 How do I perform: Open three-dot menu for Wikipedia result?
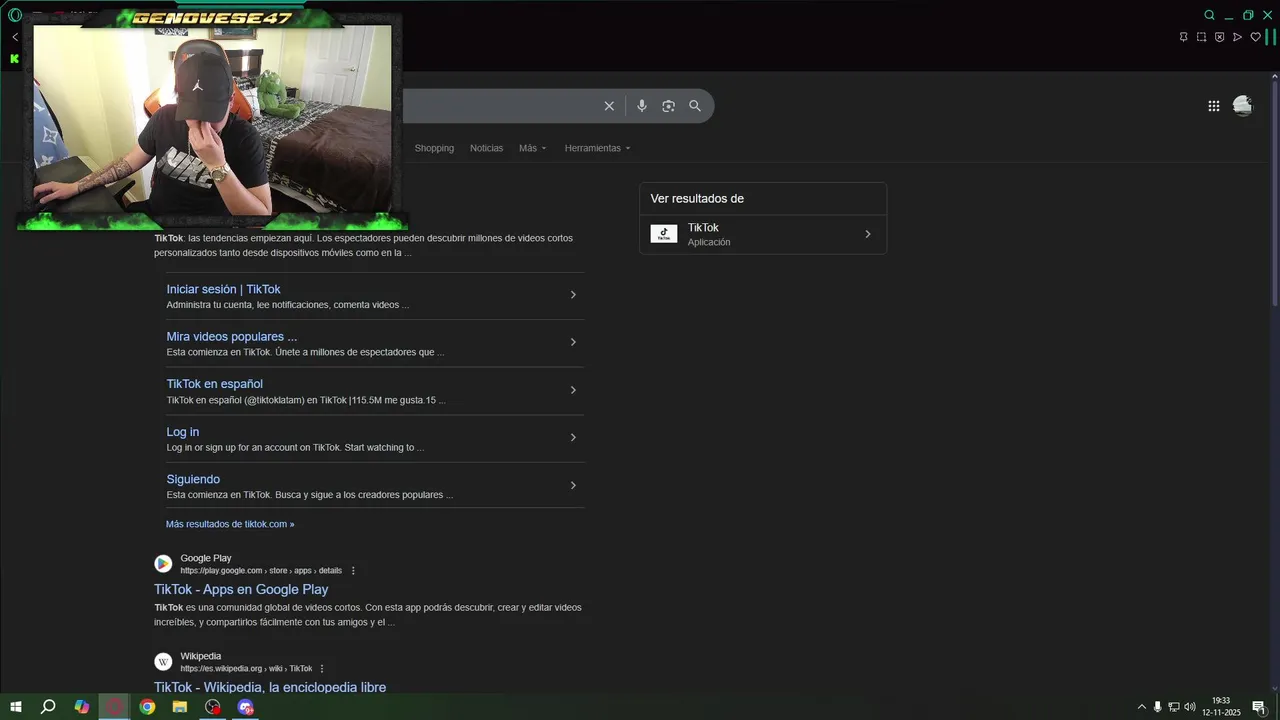click(322, 669)
